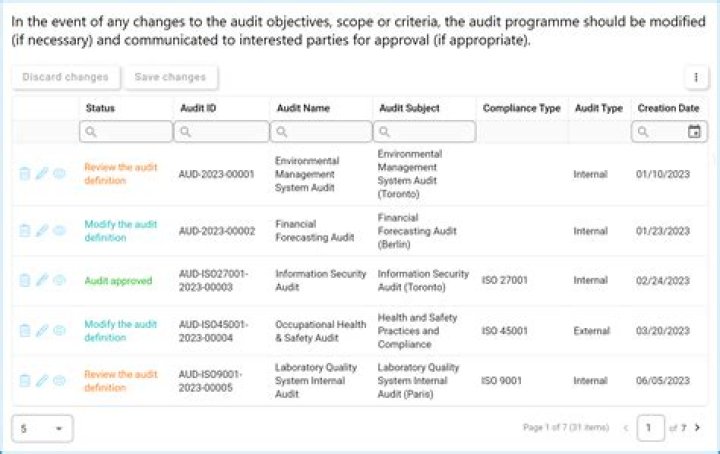Click the 'ISO 9001' compliance type cell
The height and width of the screenshot is (454, 720).
point(501,381)
